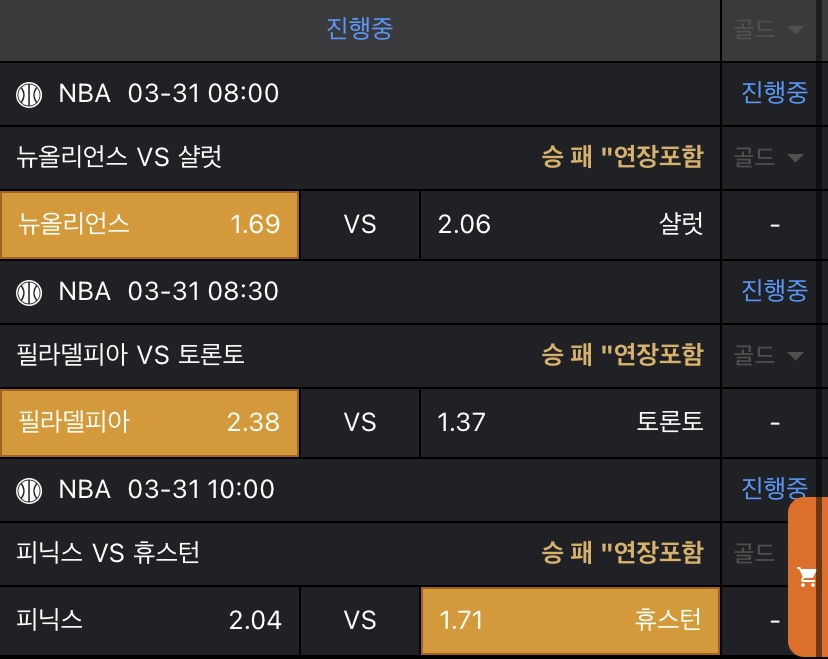Toggle the 필라델피아 2.38 bet selection
Viewport: 828px width, 659px height.
tap(150, 422)
